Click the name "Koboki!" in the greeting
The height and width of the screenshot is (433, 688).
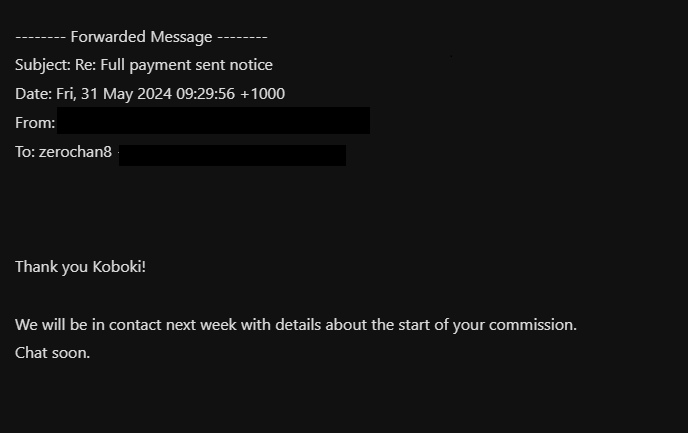[119, 267]
